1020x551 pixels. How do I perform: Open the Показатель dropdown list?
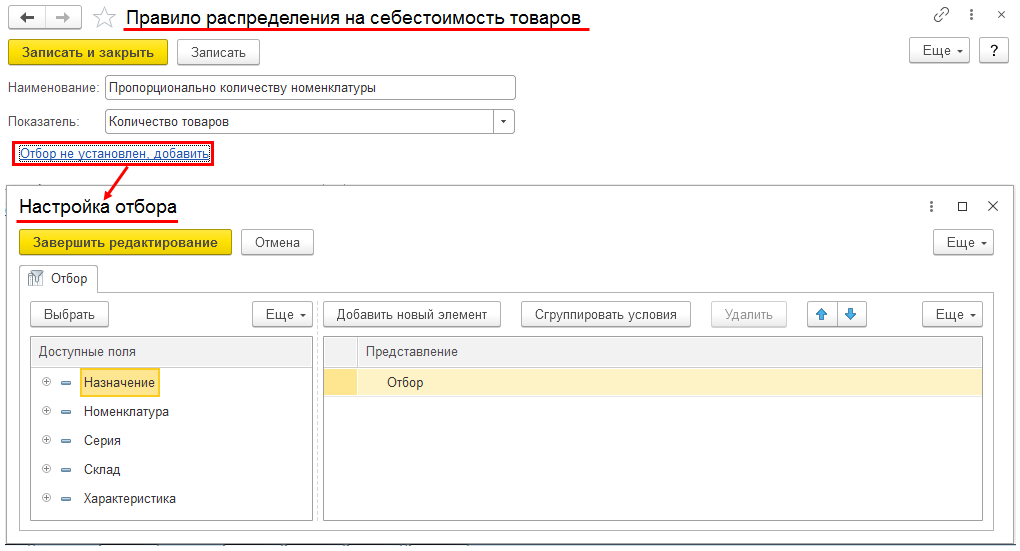point(504,121)
